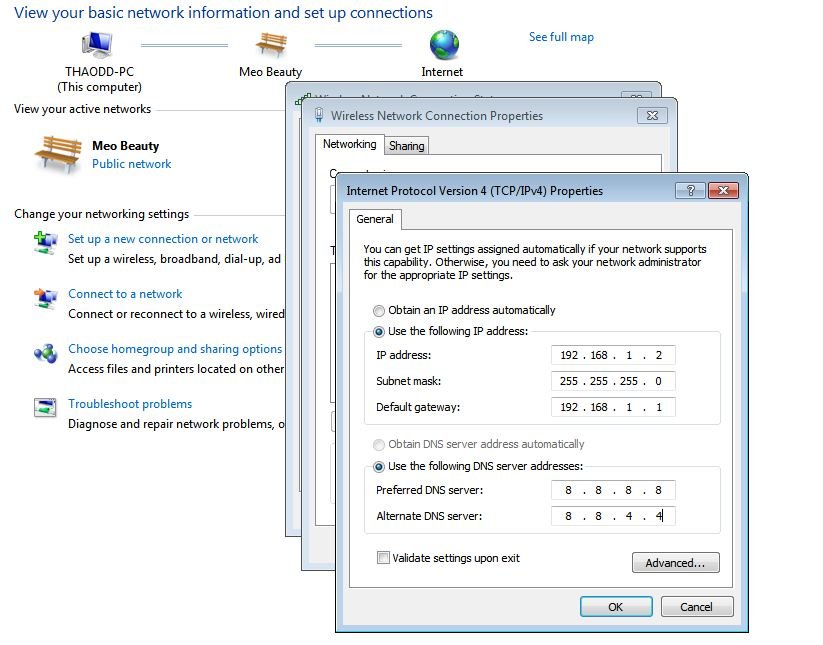This screenshot has width=823, height=645.
Task: Switch to the Networking tab
Action: point(349,144)
